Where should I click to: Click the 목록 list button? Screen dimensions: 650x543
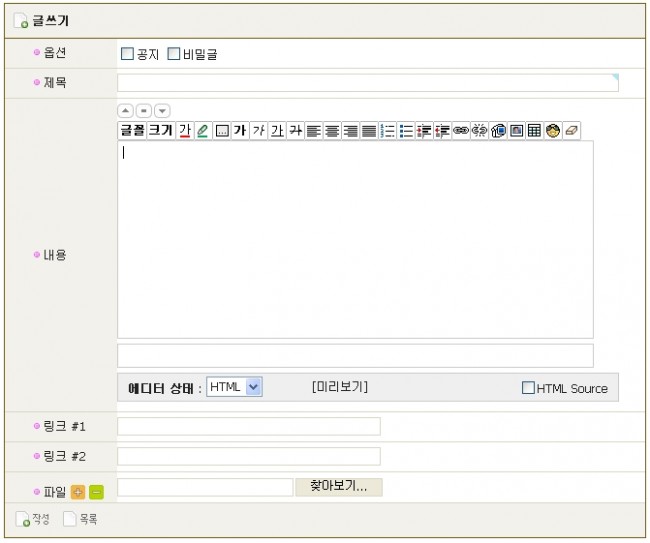[x=80, y=519]
